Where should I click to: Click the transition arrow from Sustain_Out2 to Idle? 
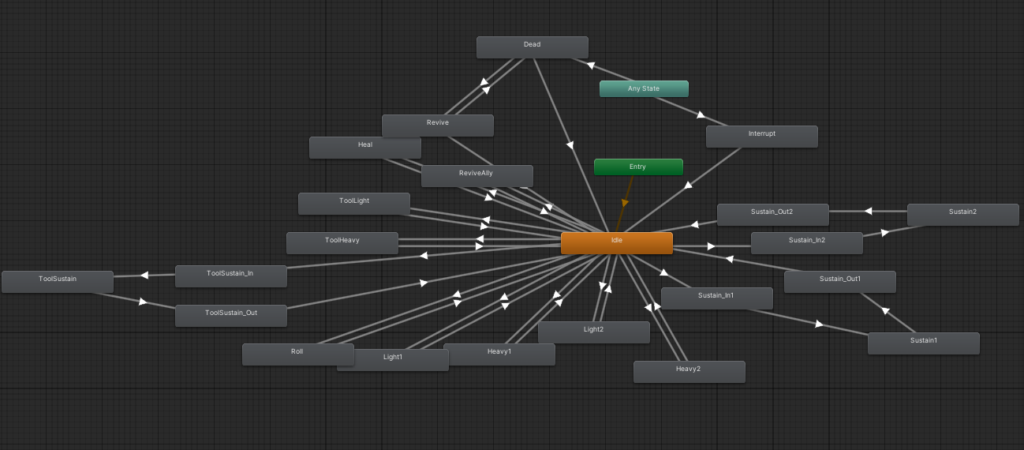click(x=695, y=225)
